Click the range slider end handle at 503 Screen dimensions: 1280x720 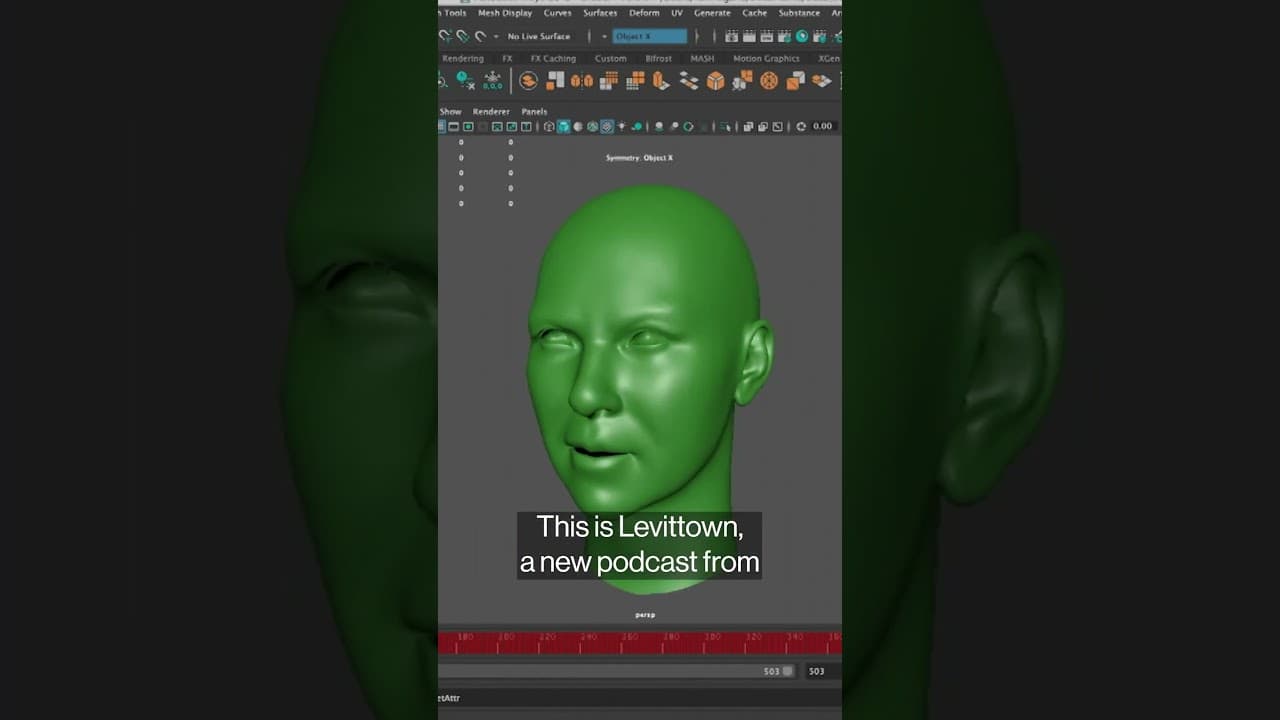click(788, 671)
